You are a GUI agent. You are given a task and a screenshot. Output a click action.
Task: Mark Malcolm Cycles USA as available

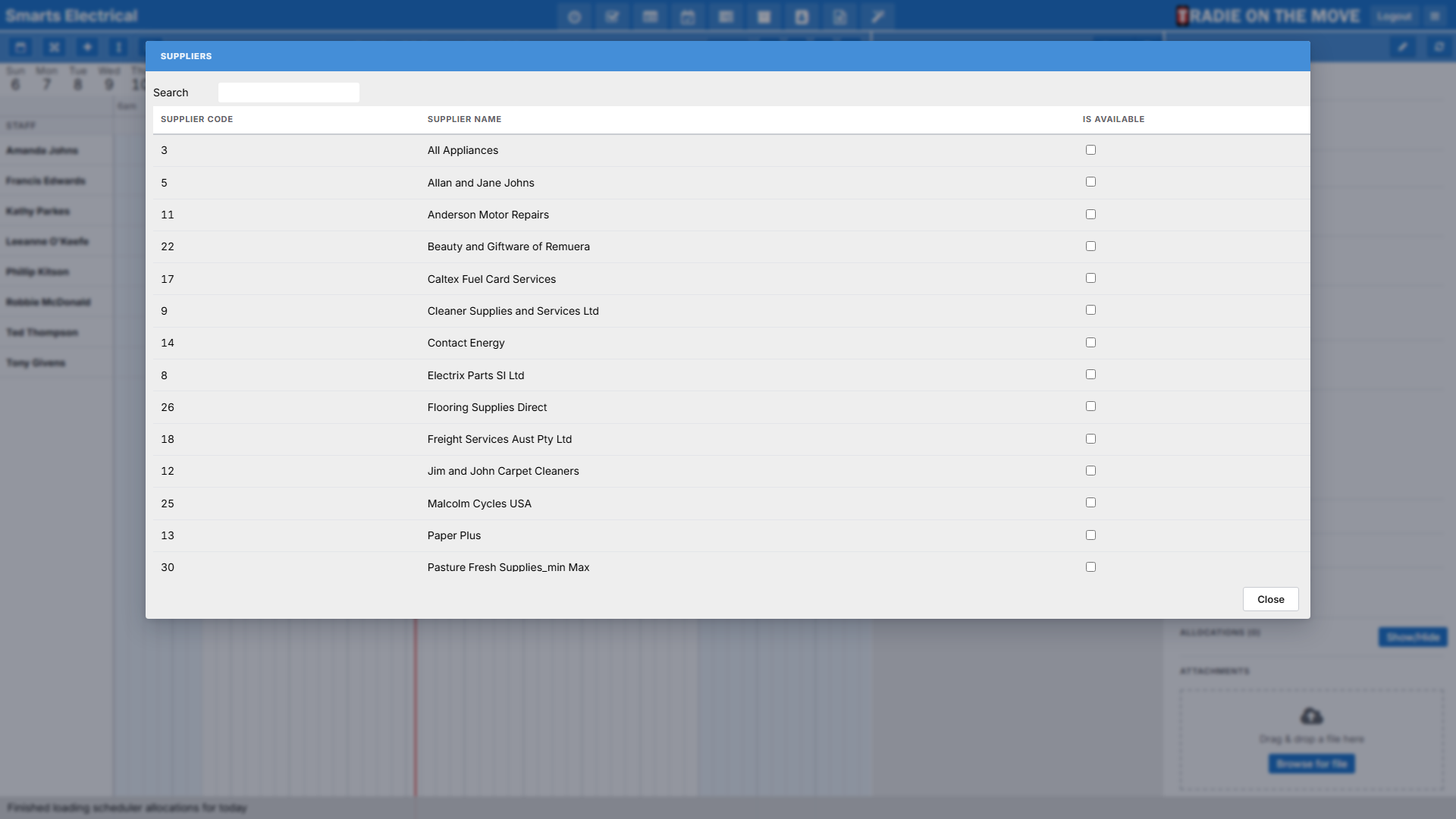1090,503
